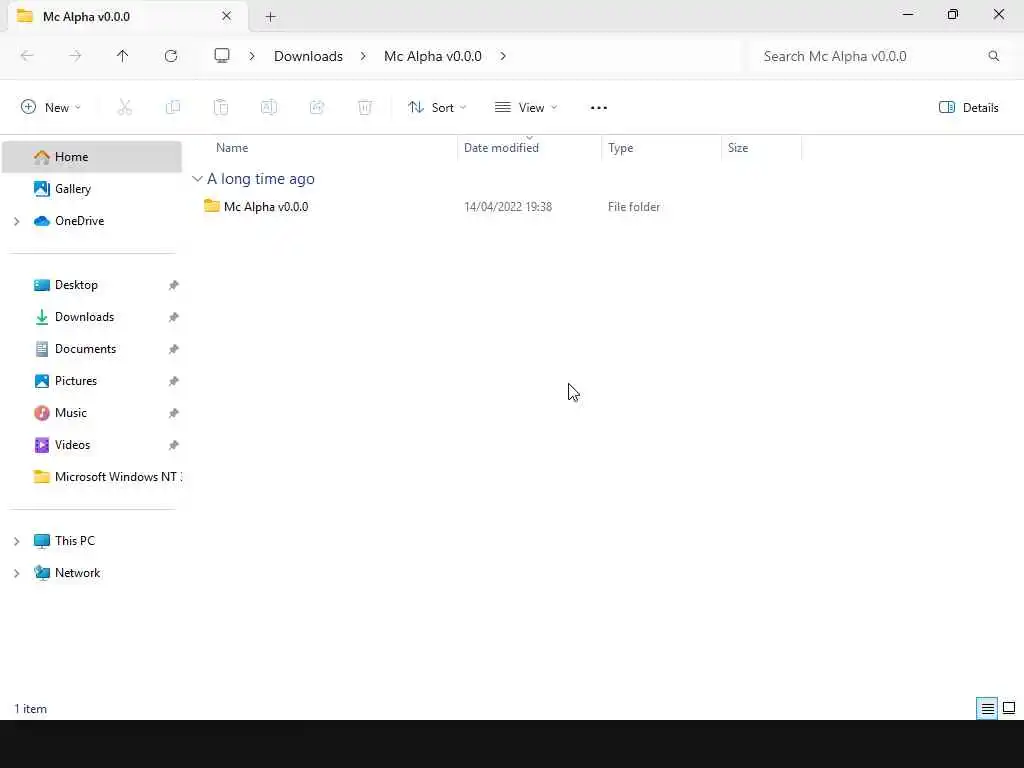Click chevron after Mc Alpha v0.0.0 breadcrumb
This screenshot has width=1024, height=768.
503,56
